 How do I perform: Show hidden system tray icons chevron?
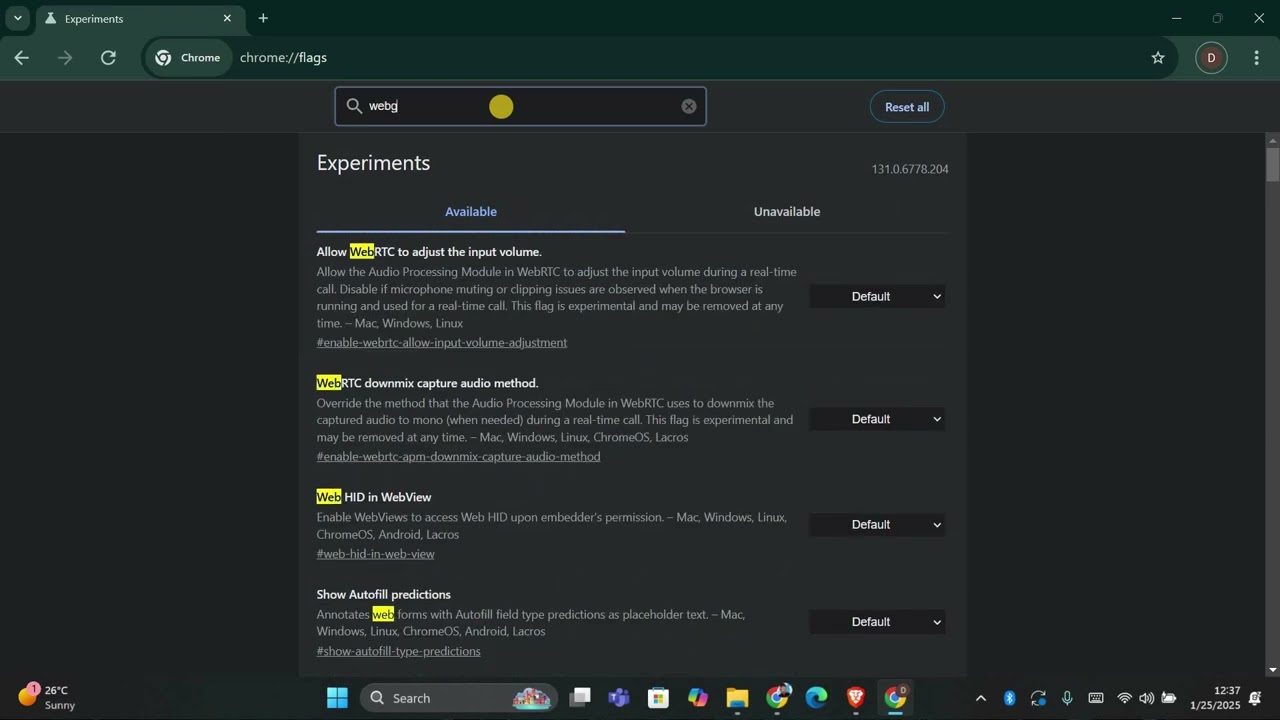click(x=980, y=698)
